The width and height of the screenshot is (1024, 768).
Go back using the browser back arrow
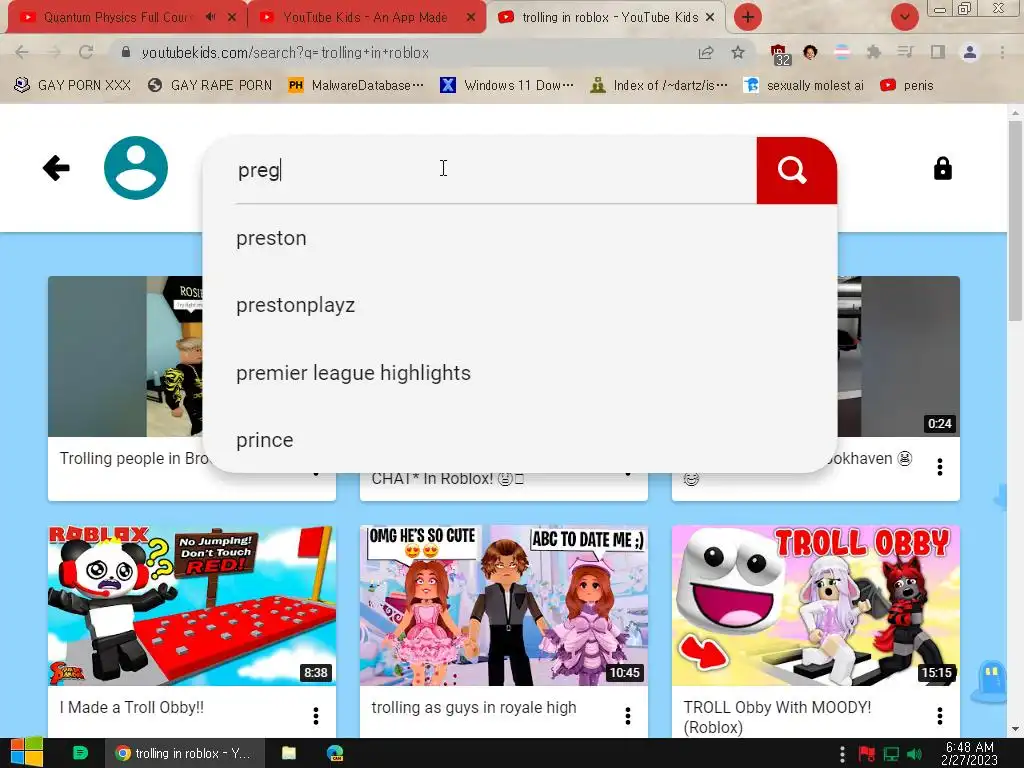(x=22, y=52)
